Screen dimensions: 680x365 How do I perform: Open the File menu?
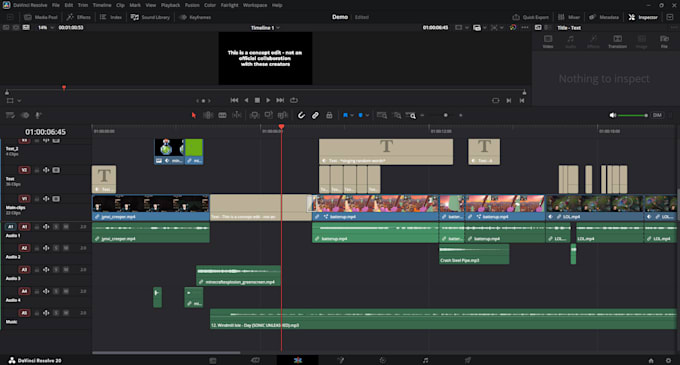[x=56, y=5]
